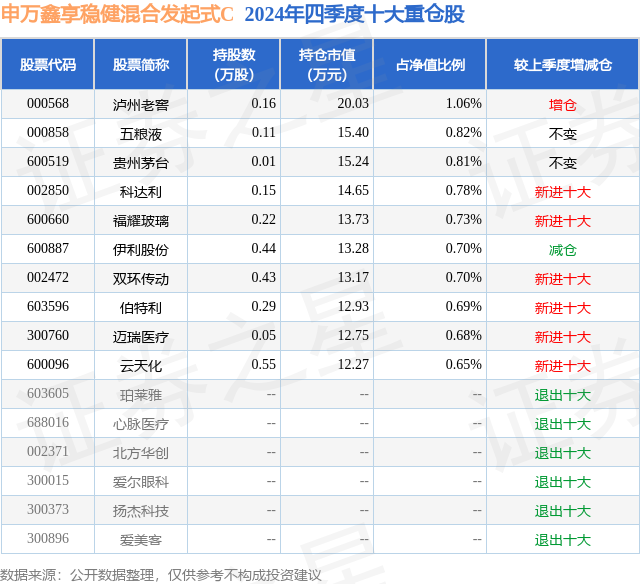The width and height of the screenshot is (640, 584).
Task: Click 退出十大 in the 爱美客 row
Action: (x=563, y=540)
